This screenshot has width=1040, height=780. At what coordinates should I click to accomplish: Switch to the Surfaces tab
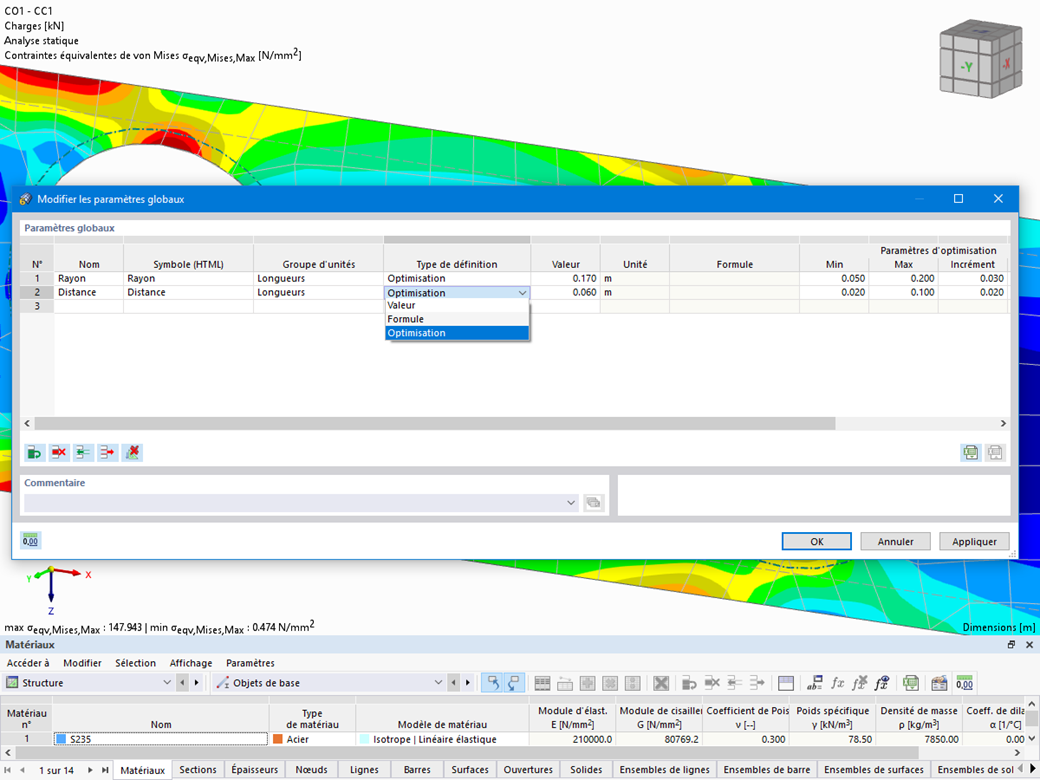click(470, 769)
